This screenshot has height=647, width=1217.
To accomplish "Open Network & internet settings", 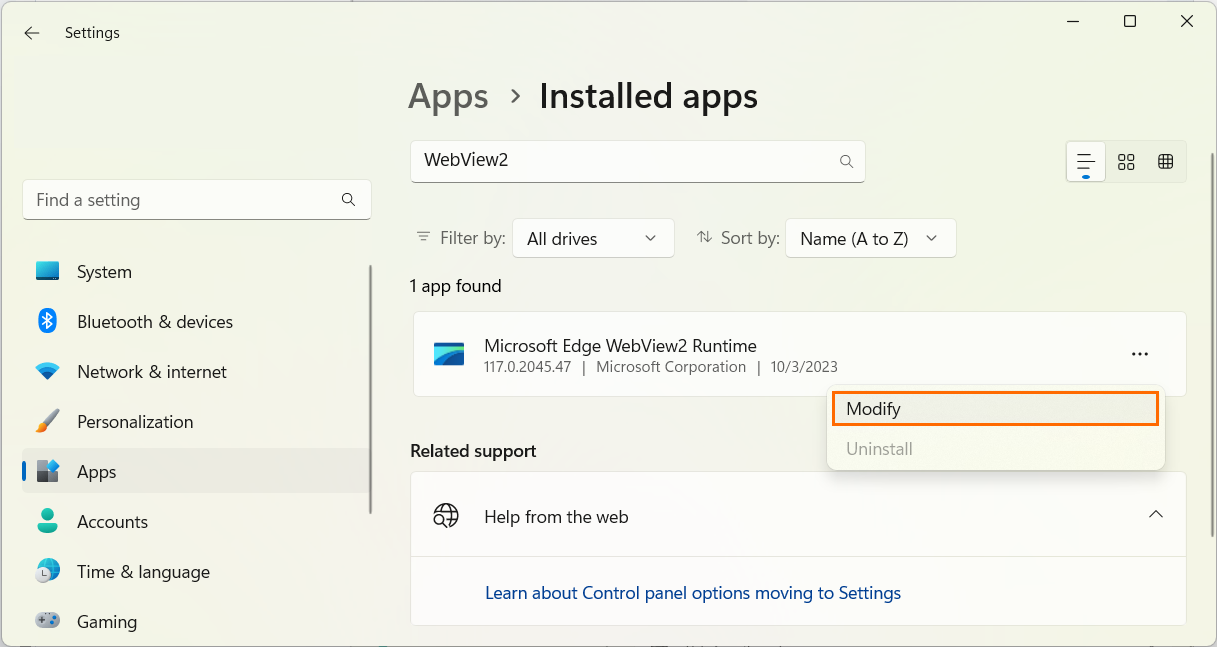I will (151, 372).
